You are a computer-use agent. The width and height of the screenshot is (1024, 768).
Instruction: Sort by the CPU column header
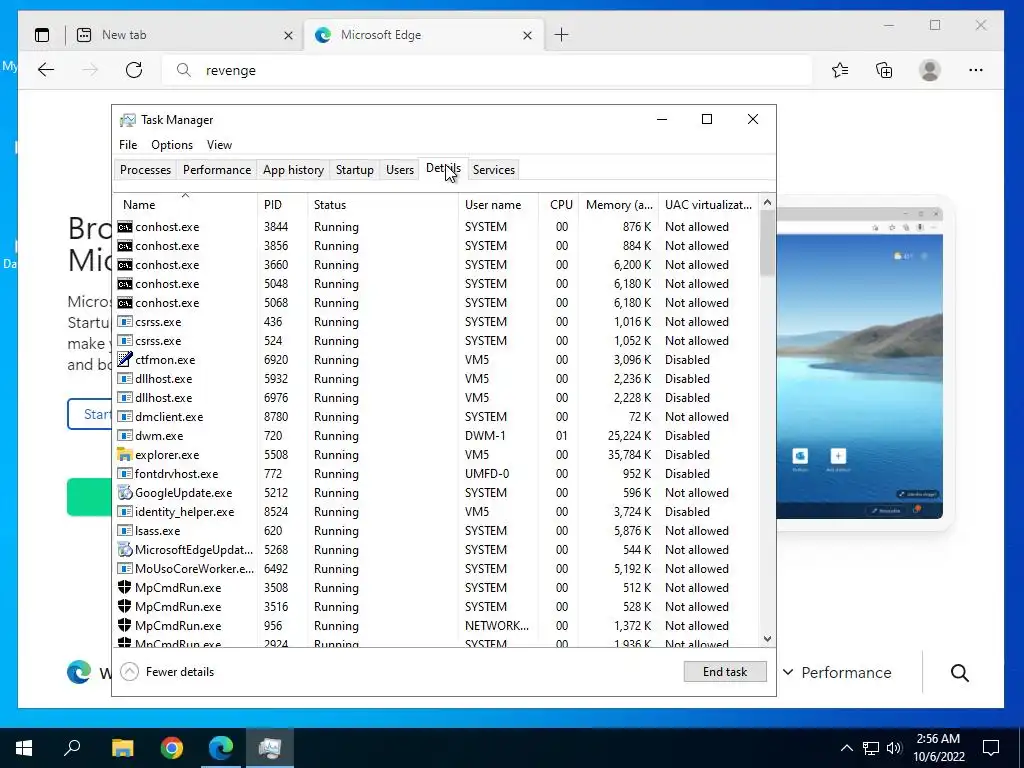(559, 204)
